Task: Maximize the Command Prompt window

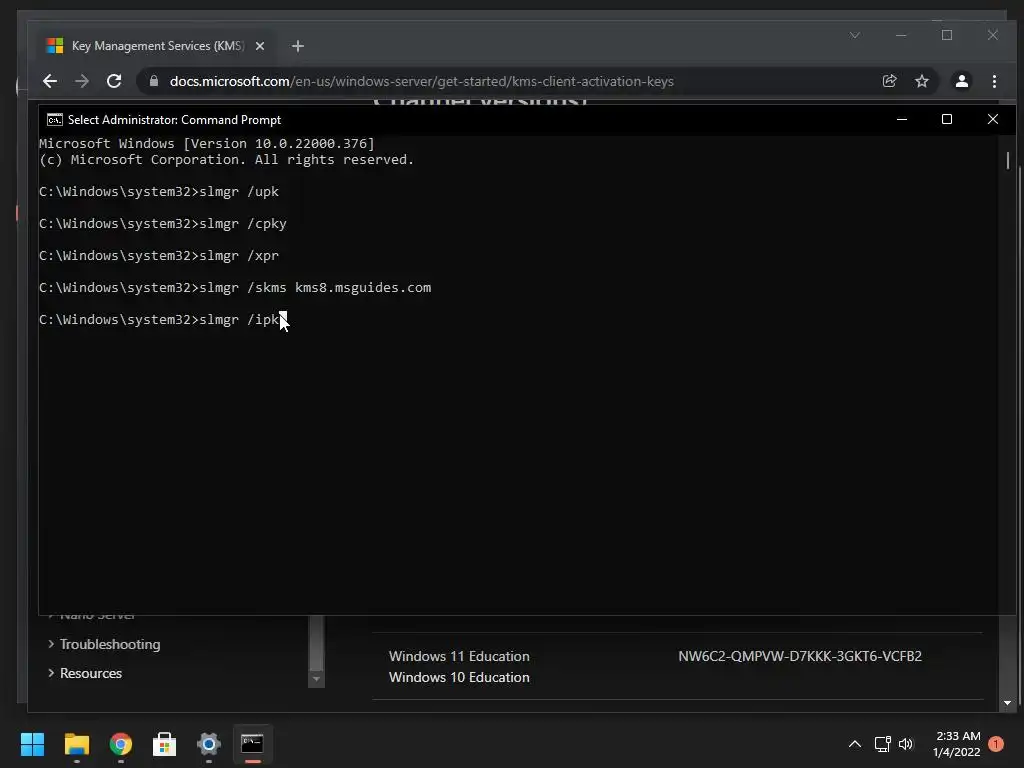Action: (x=946, y=119)
